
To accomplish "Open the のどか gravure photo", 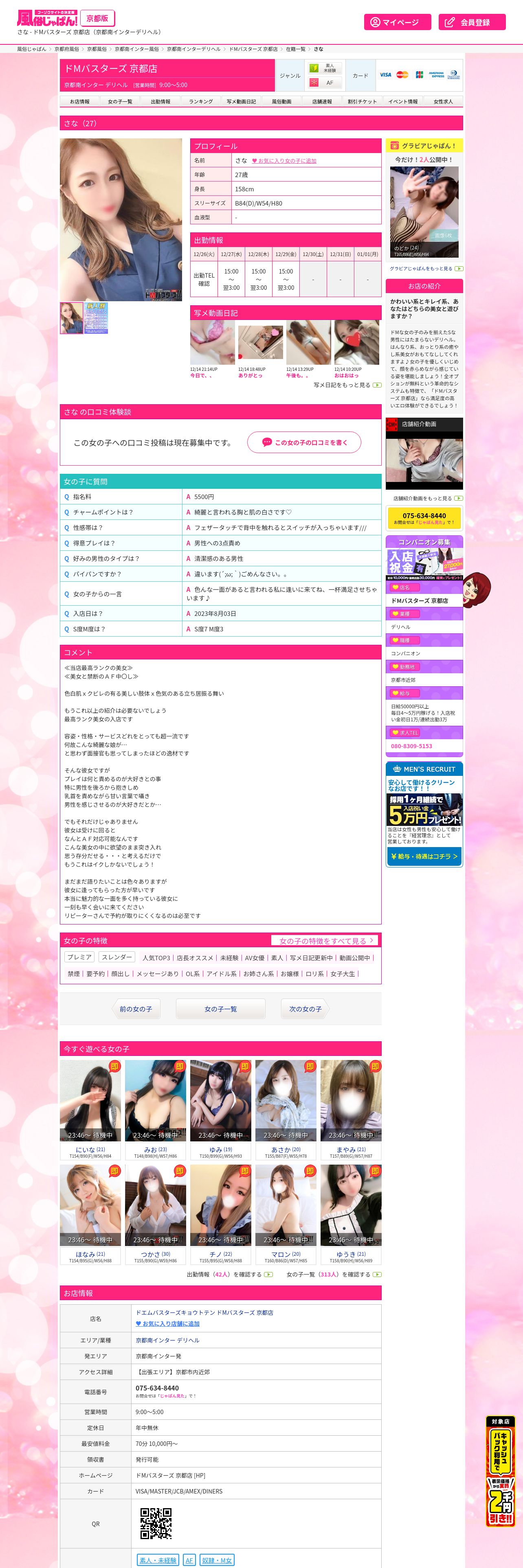I will [x=424, y=212].
